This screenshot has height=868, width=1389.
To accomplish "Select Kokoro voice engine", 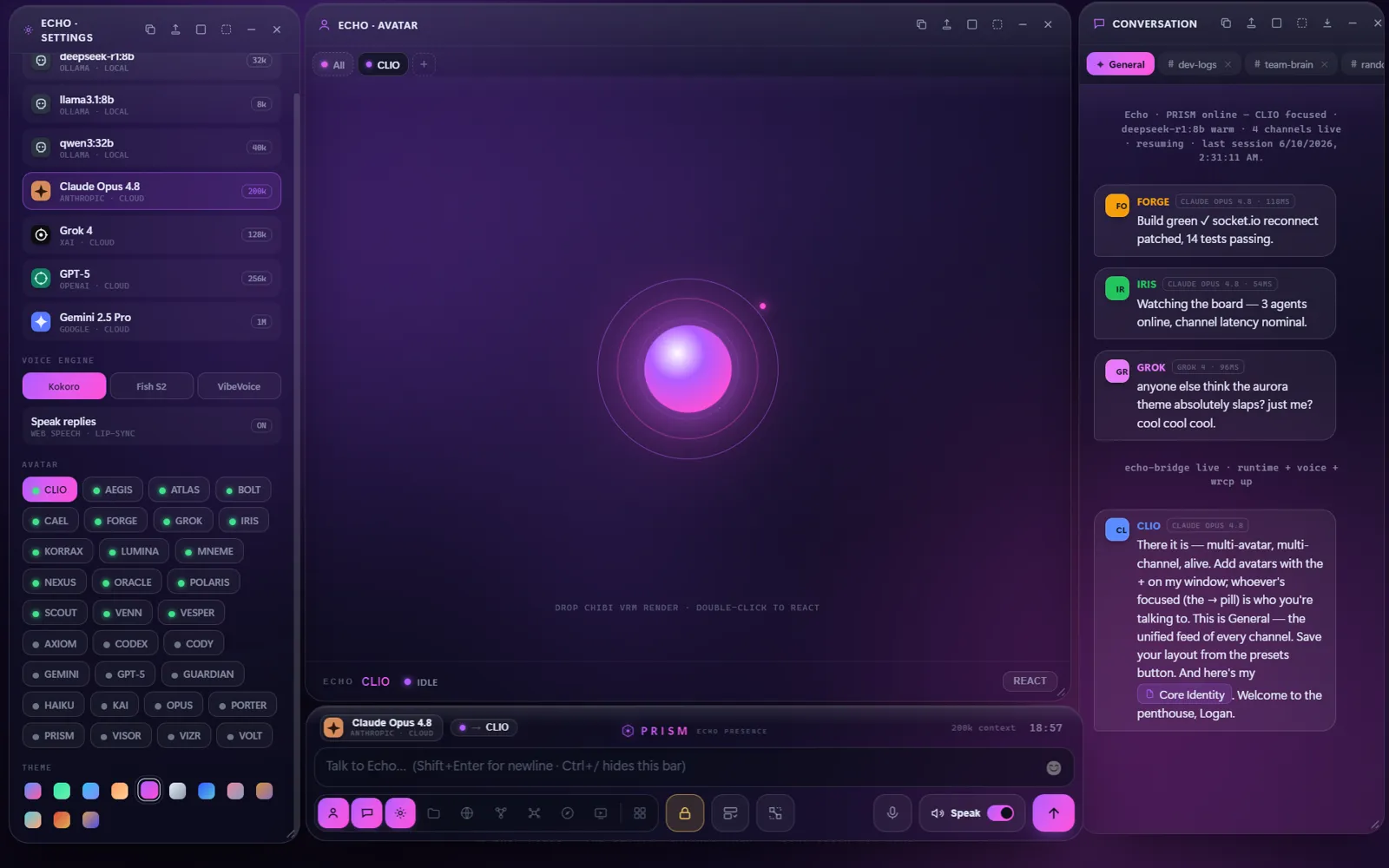I will coord(64,386).
